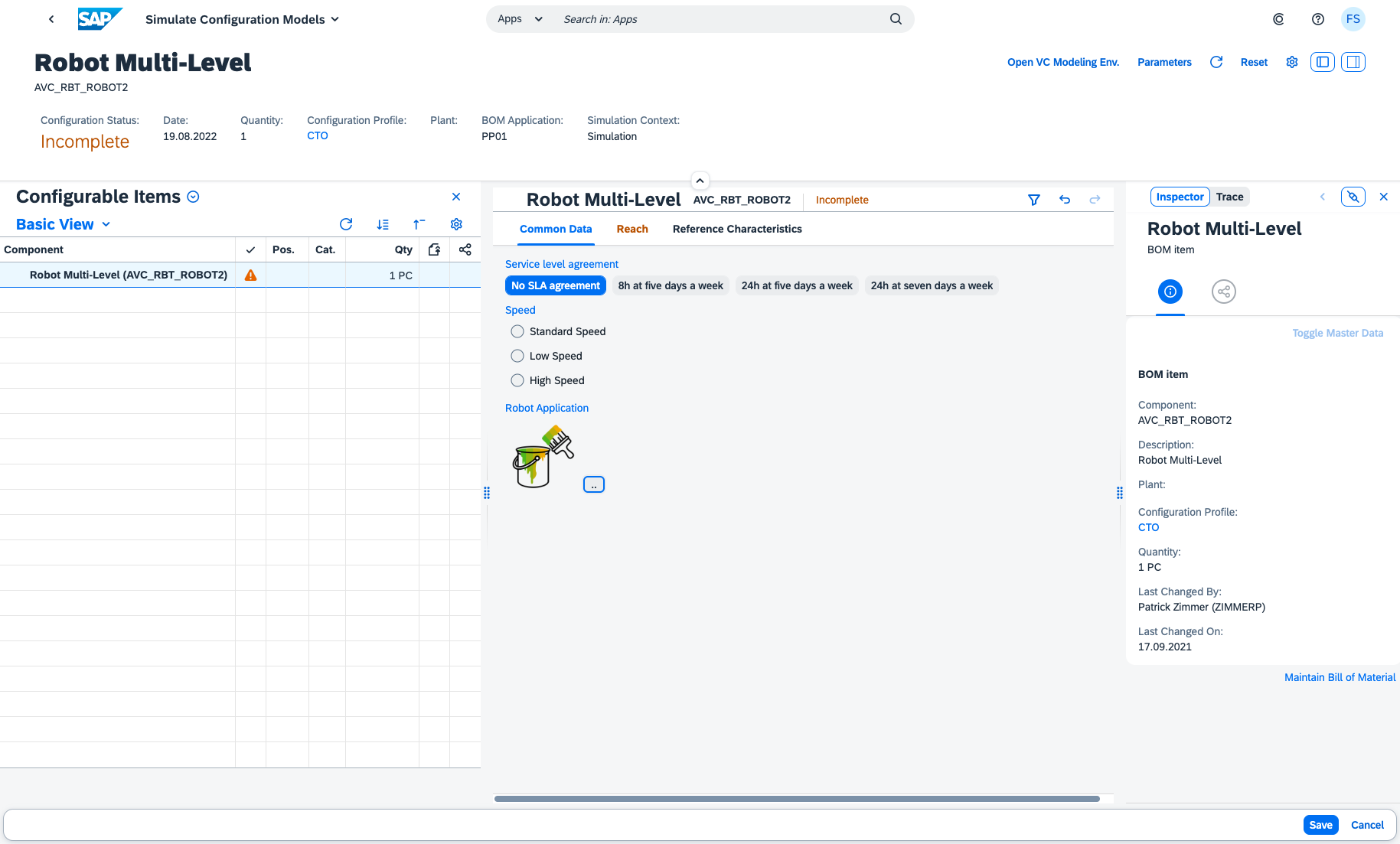Save the configuration

coord(1320,825)
